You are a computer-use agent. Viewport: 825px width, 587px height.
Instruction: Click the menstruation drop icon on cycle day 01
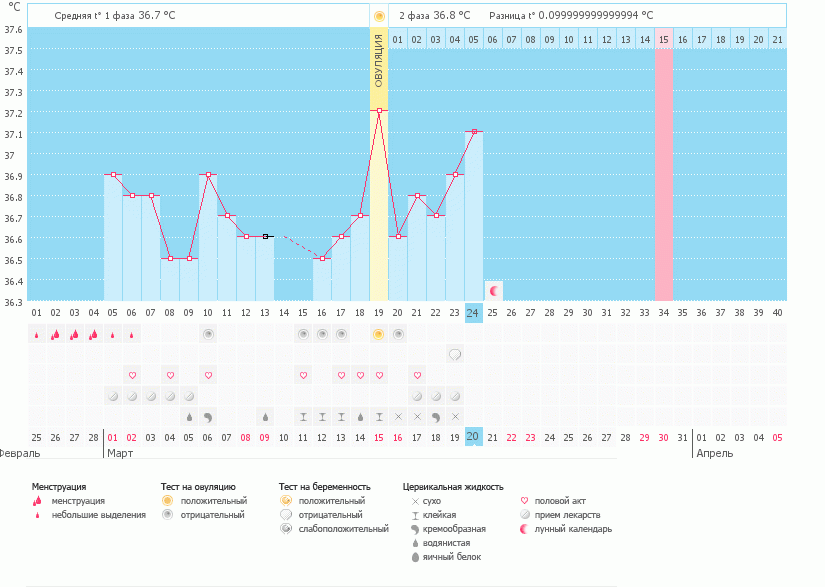click(x=34, y=334)
